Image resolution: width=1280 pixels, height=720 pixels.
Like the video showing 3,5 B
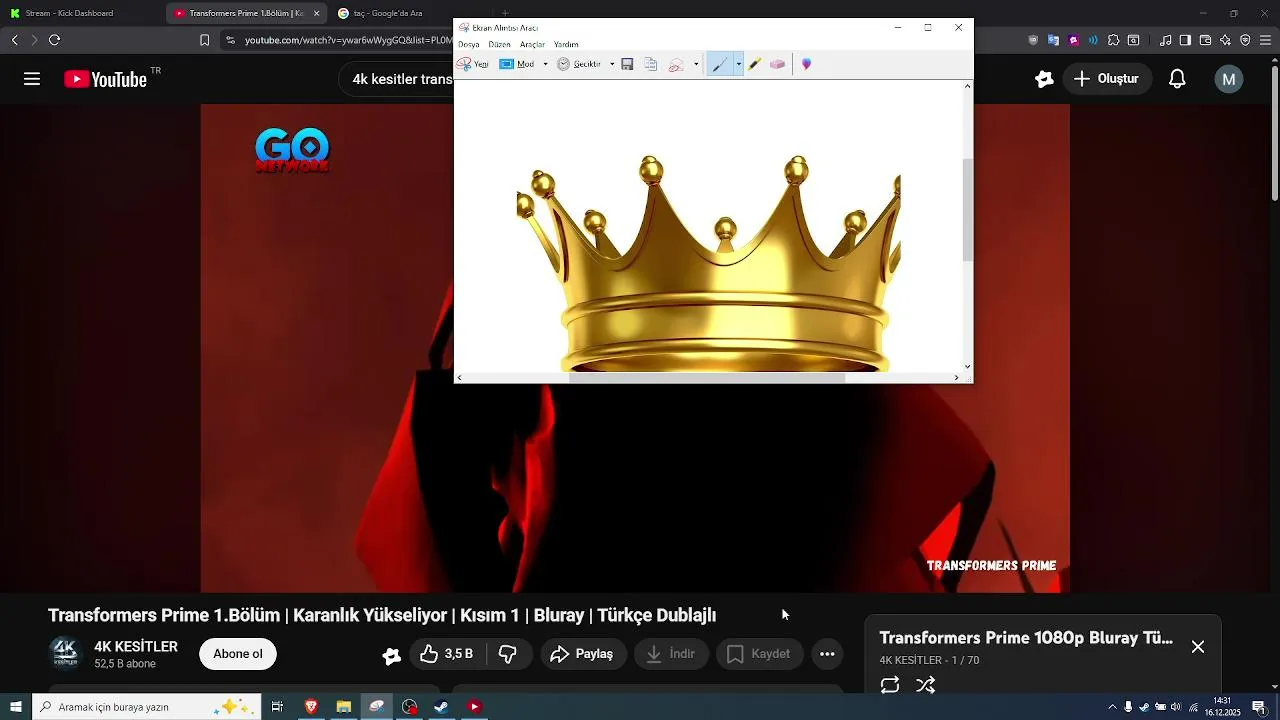[x=446, y=654]
